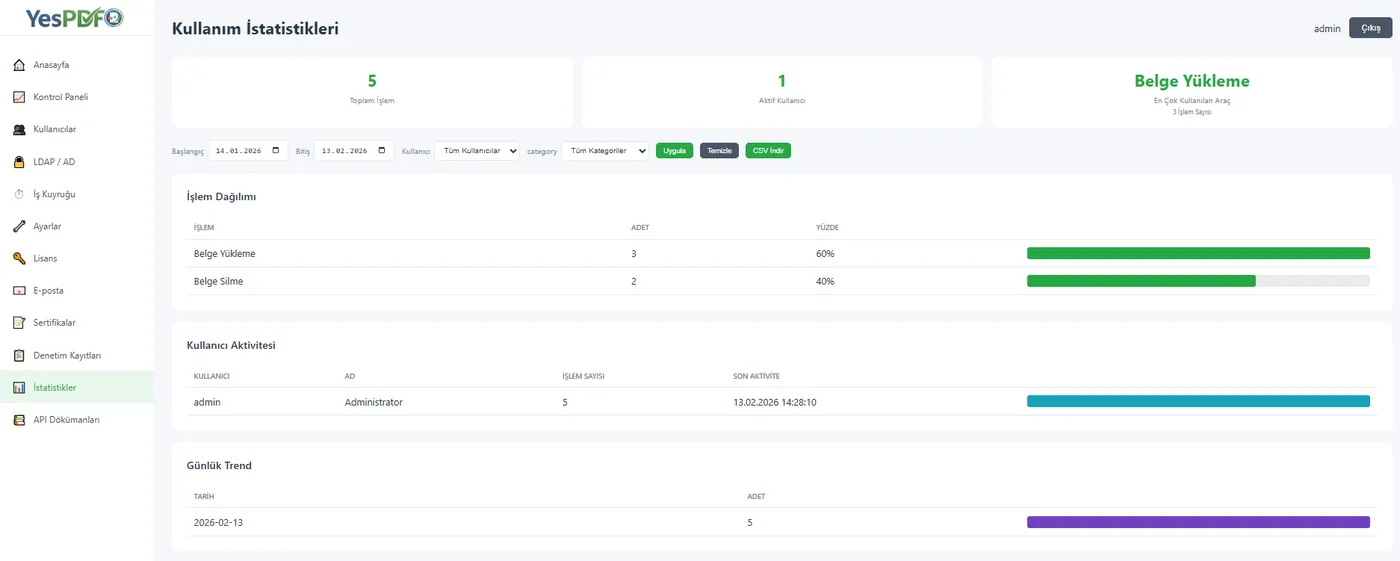
Task: Select the Ayarlar wrench icon
Action: point(19,226)
